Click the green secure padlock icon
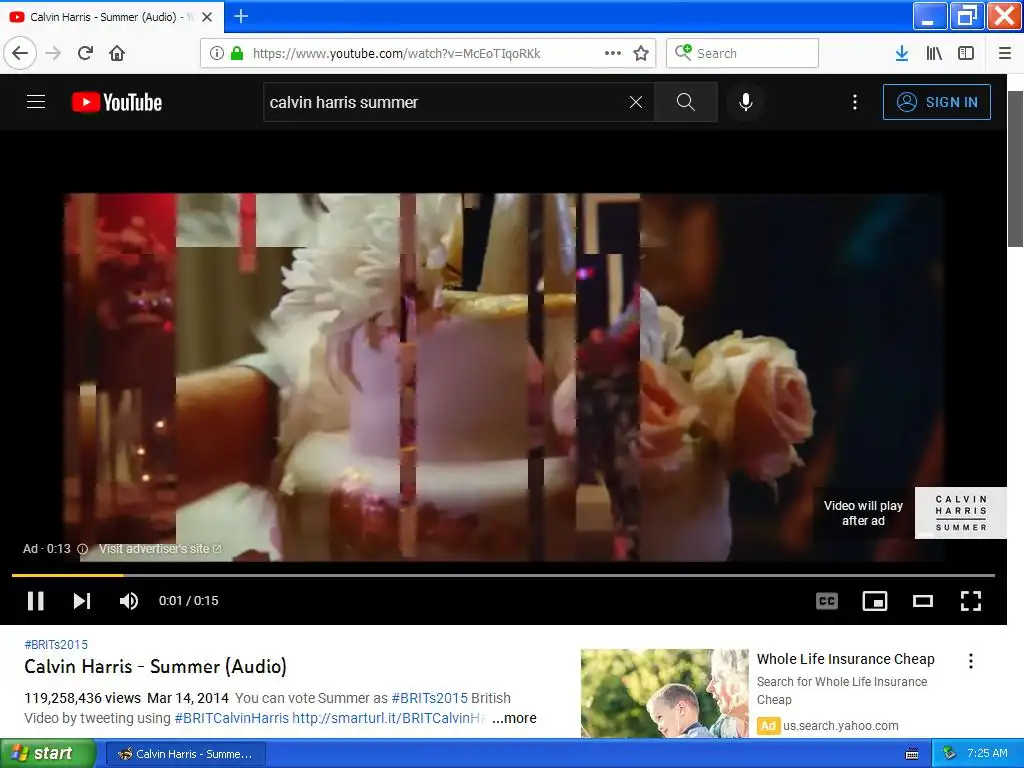Viewport: 1024px width, 768px height. click(x=237, y=53)
